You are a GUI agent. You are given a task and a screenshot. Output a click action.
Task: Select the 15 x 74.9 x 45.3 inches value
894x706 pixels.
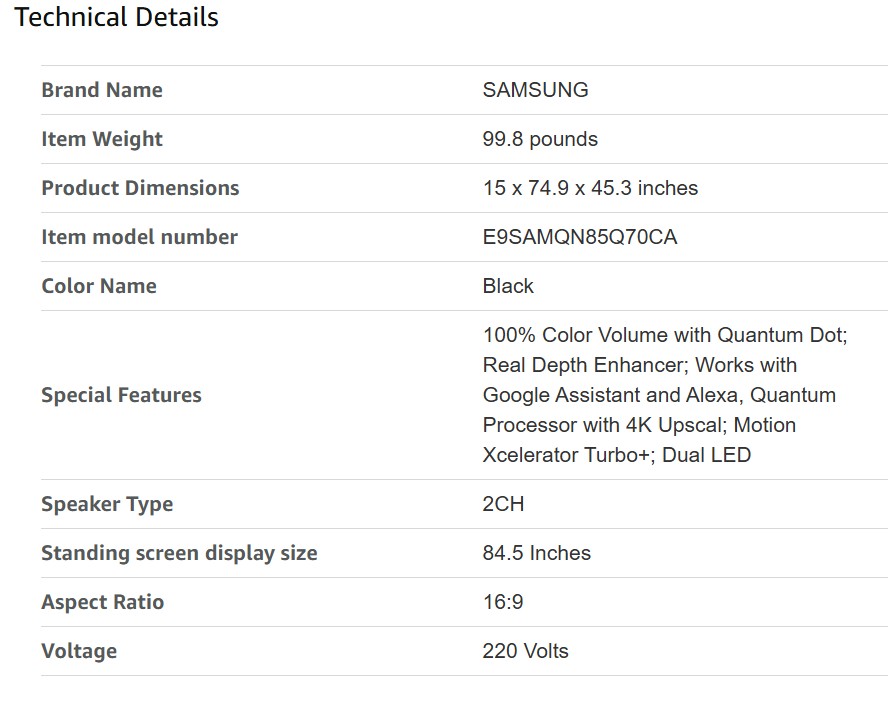[x=590, y=188]
